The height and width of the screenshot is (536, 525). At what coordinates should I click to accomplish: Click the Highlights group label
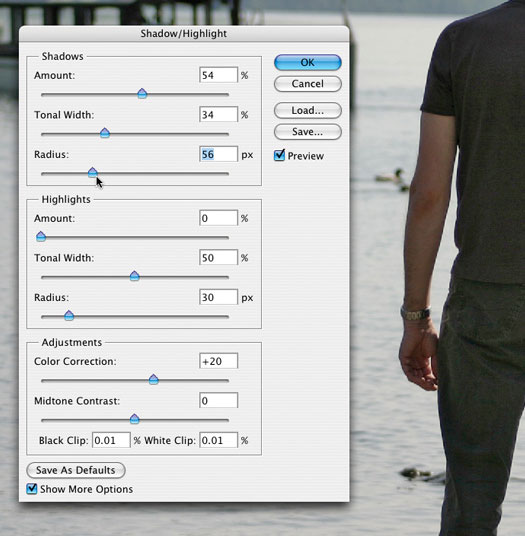click(66, 199)
